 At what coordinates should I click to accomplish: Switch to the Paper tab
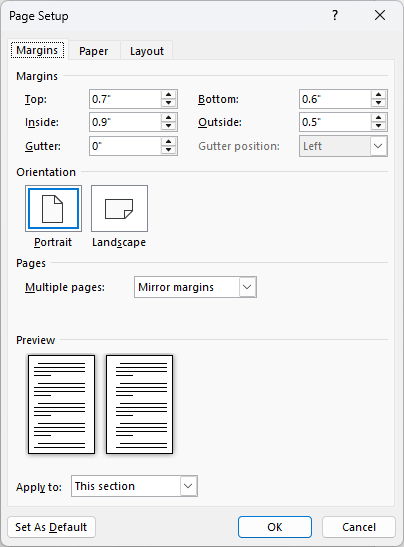point(93,51)
